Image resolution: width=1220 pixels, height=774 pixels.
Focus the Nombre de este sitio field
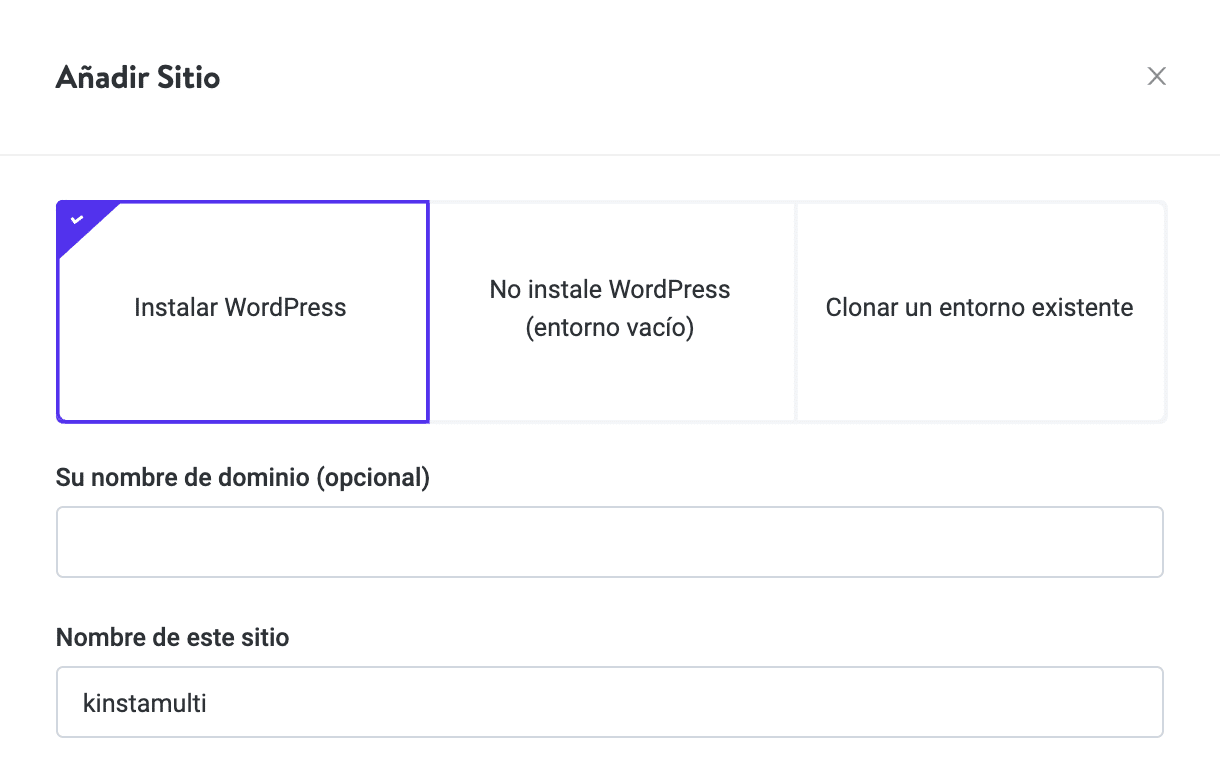(609, 701)
